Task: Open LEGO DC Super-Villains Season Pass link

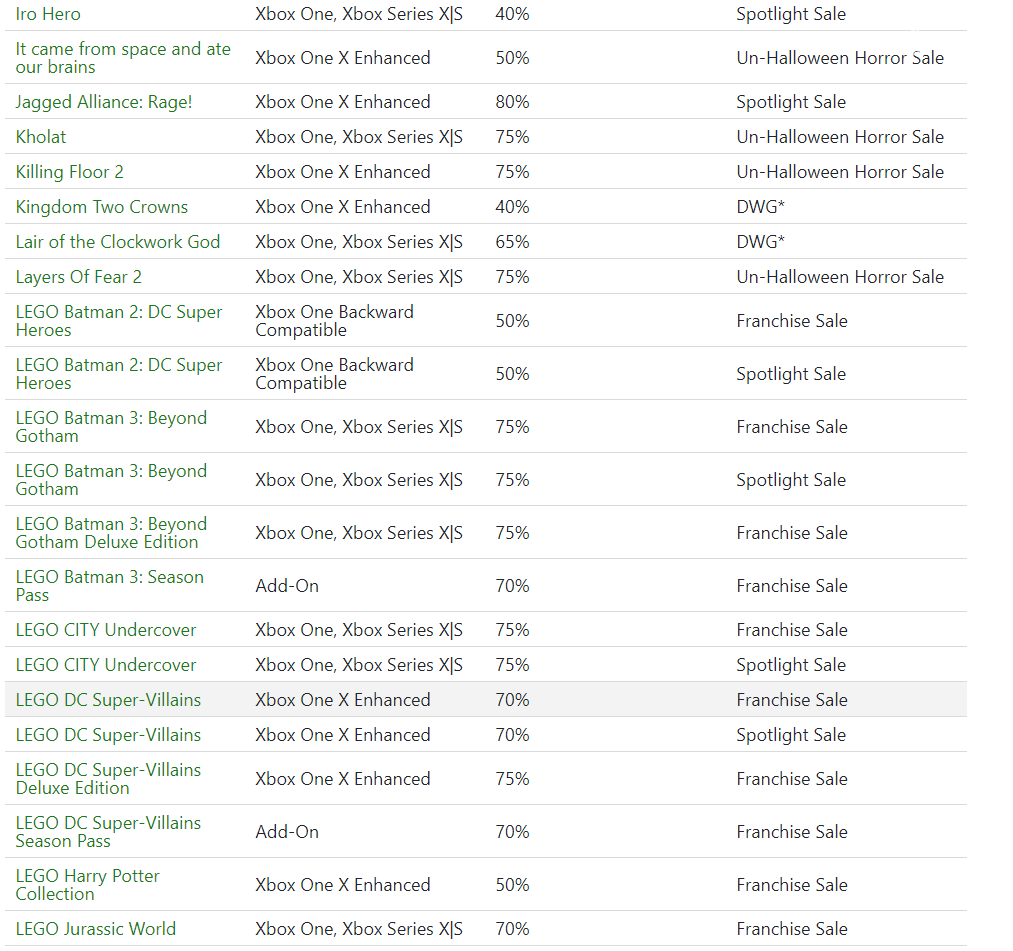Action: point(108,832)
